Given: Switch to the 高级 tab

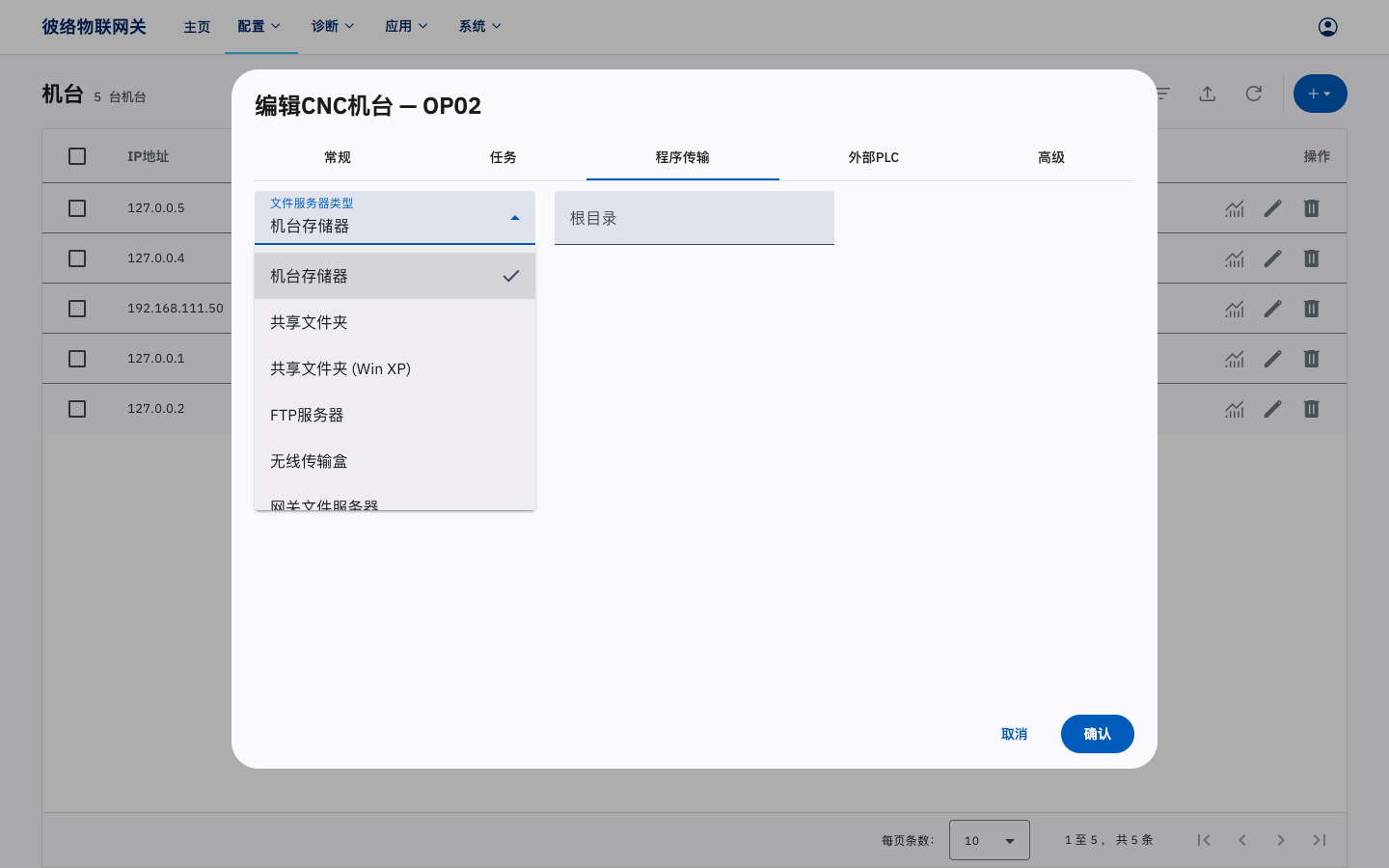Looking at the screenshot, I should 1051,157.
